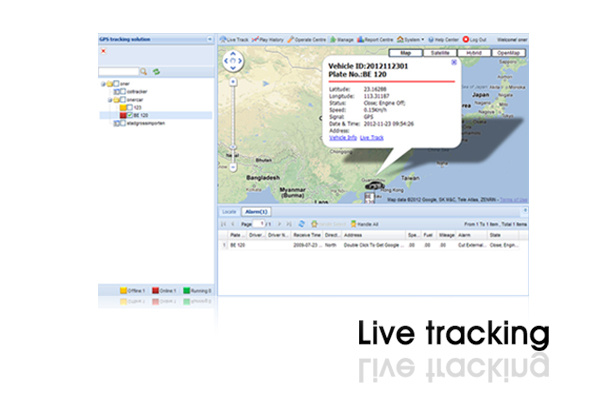Pan the map right

click(240, 61)
